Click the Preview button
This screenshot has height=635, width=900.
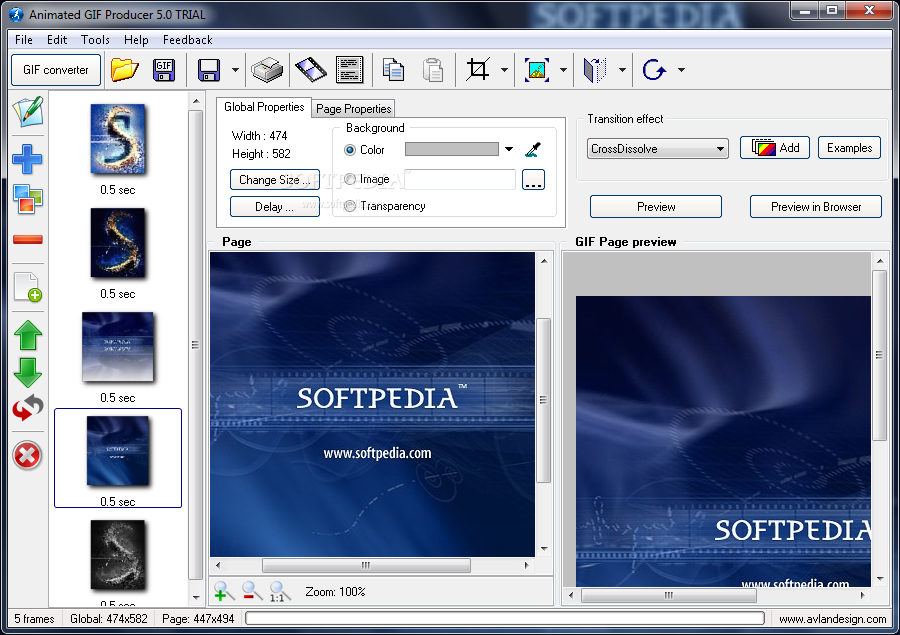click(x=656, y=207)
